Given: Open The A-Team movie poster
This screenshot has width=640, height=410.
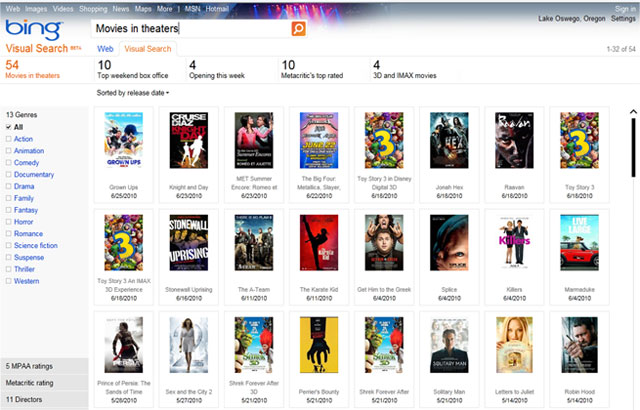Looking at the screenshot, I should pos(254,243).
